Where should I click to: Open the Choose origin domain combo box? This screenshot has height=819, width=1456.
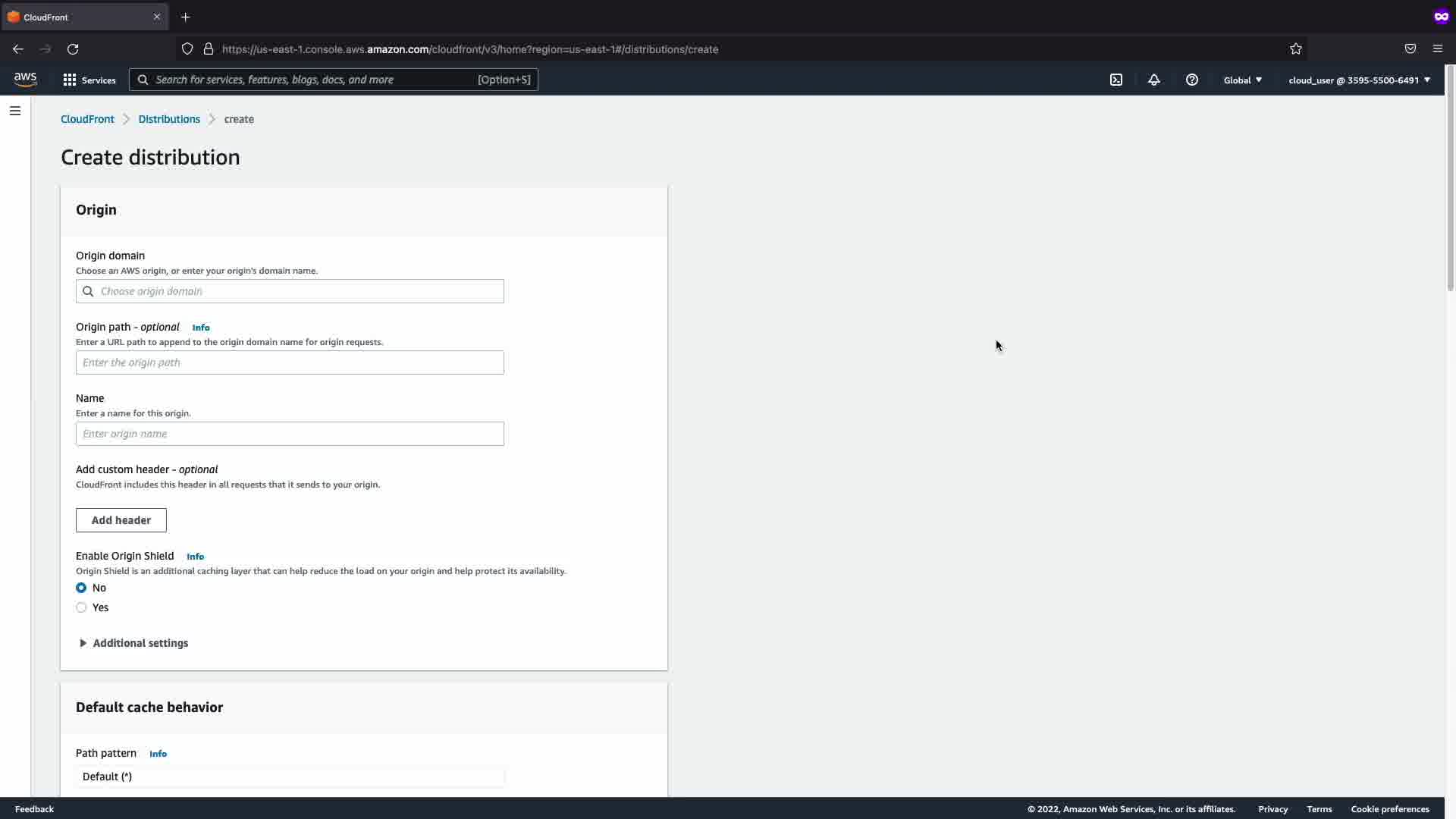pyautogui.click(x=290, y=291)
